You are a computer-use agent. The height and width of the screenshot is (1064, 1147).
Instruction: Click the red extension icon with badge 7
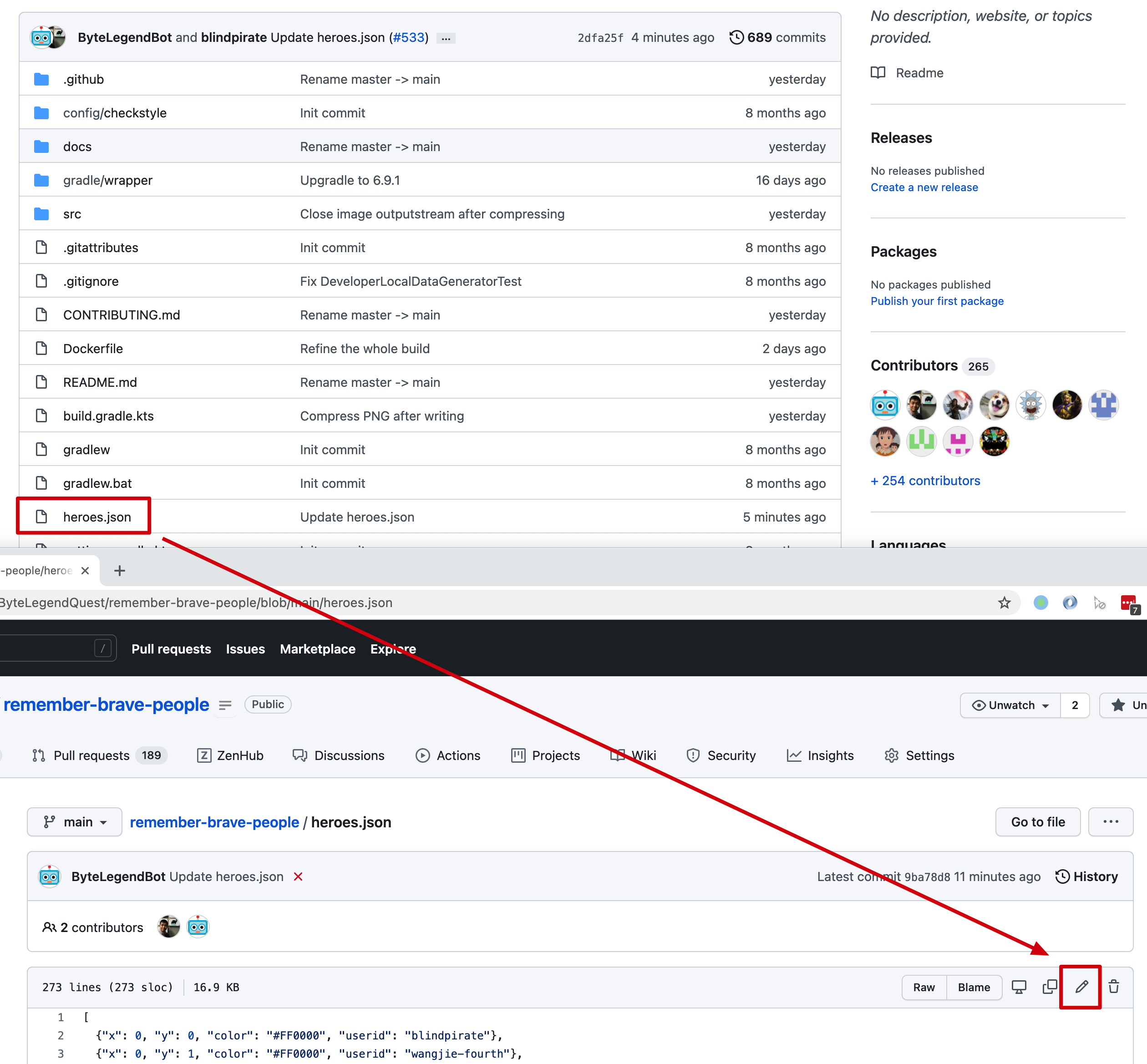tap(1129, 603)
